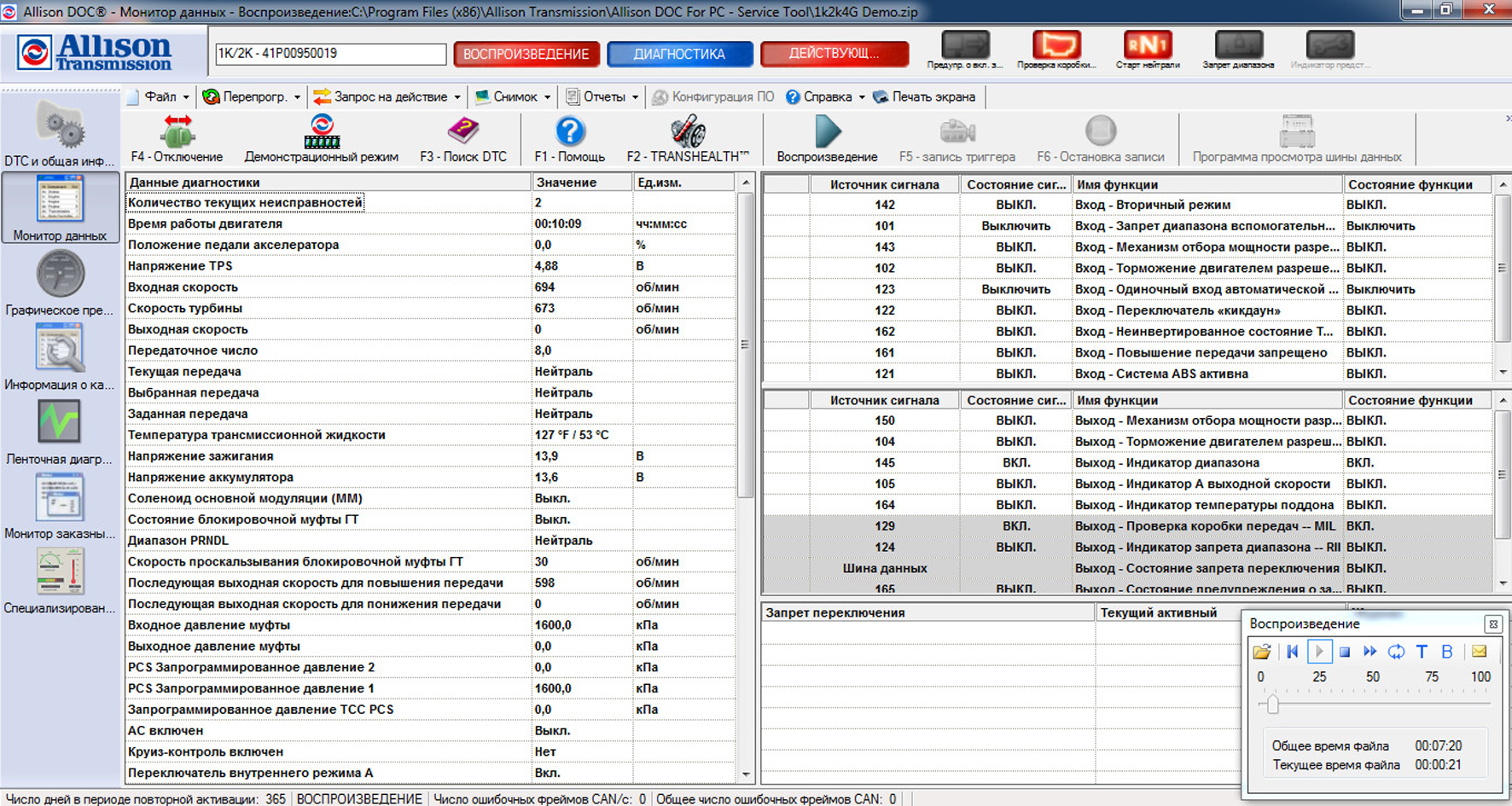Click the F4 - Отключение disconnect icon
Image resolution: width=1512 pixels, height=806 pixels.
[x=177, y=133]
